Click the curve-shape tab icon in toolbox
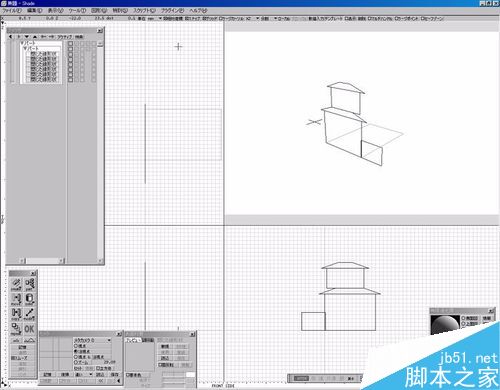The image size is (500, 390). coord(30,340)
